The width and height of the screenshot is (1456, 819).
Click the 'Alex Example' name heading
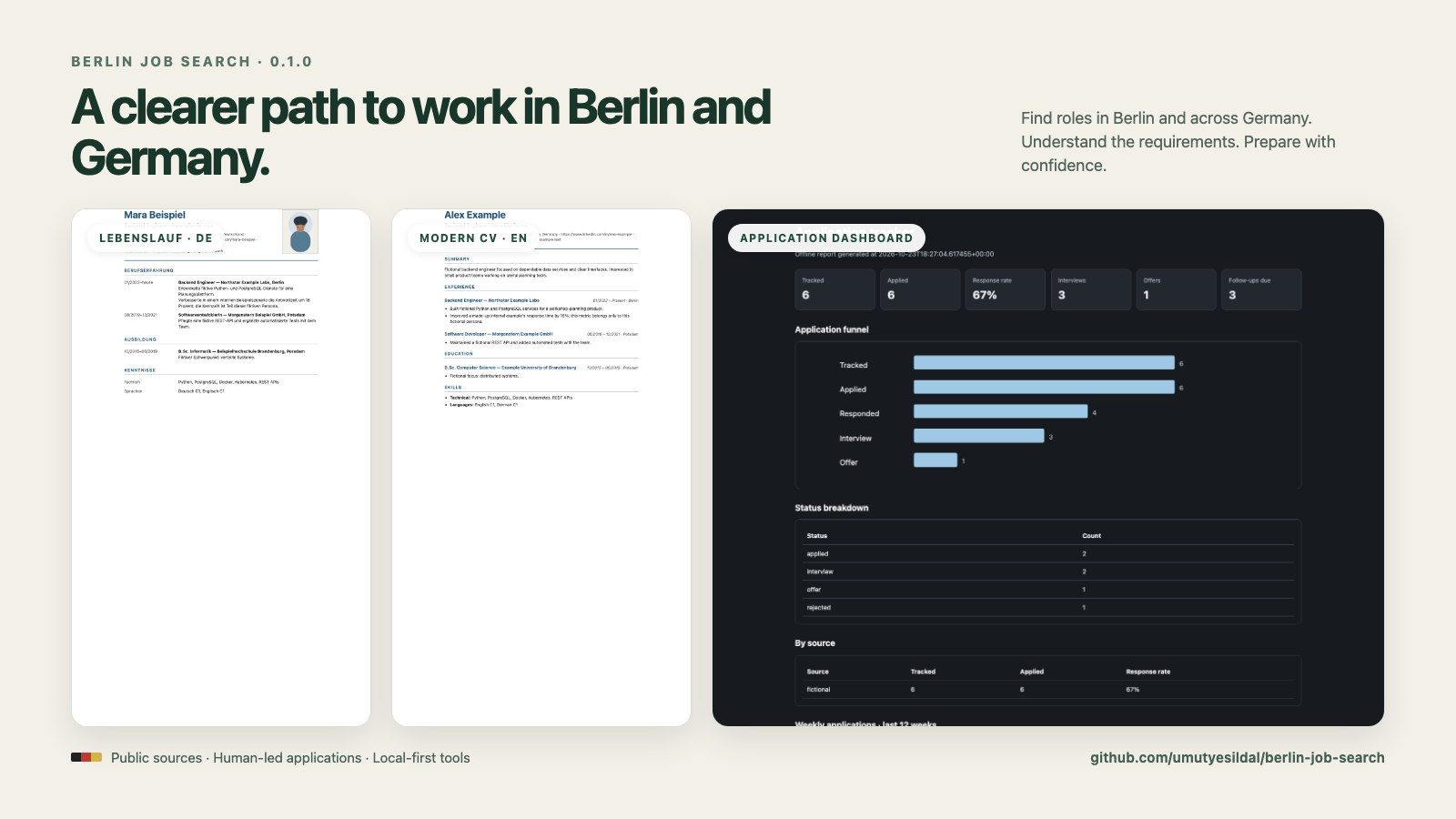[x=475, y=215]
